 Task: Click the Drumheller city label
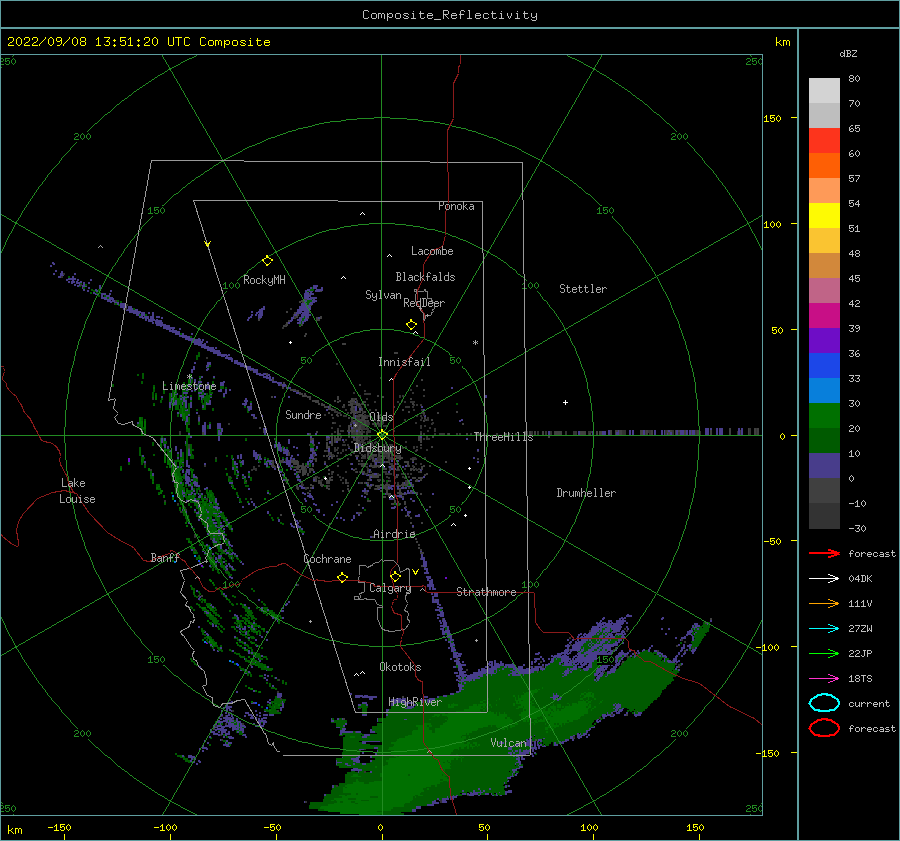coord(586,493)
